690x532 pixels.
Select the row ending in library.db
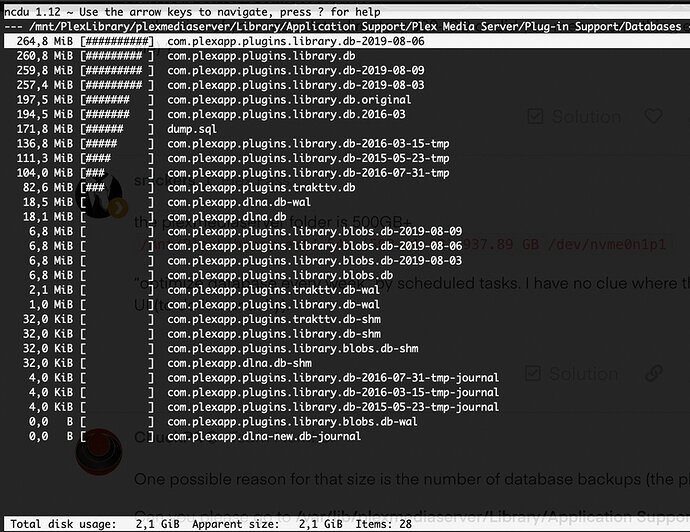click(261, 56)
